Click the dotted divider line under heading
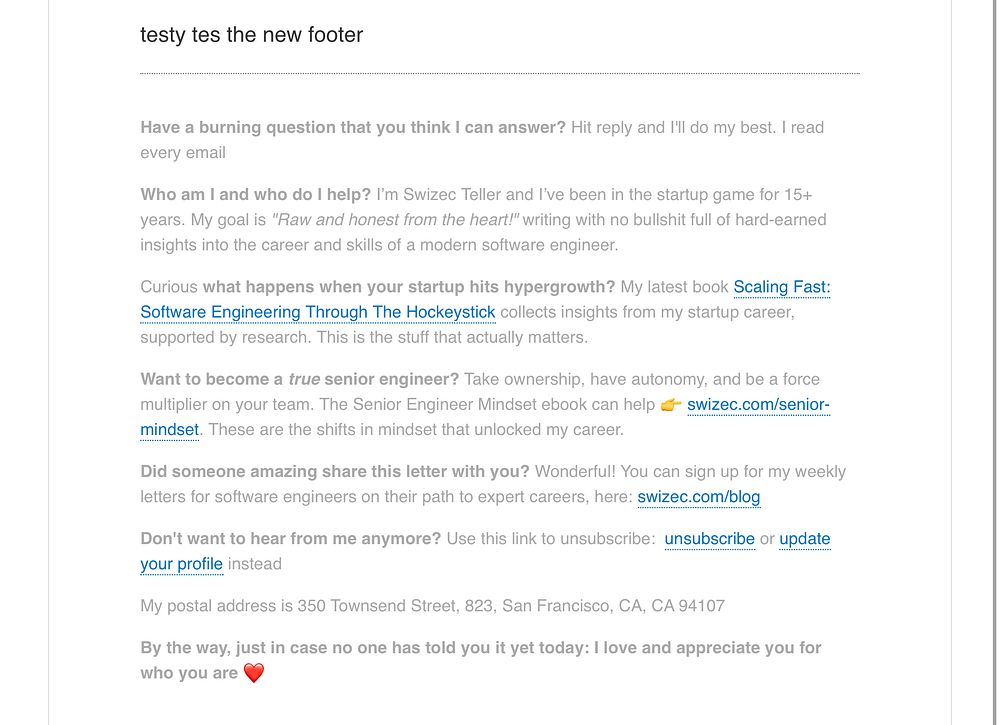Image resolution: width=1000 pixels, height=725 pixels. pos(500,73)
